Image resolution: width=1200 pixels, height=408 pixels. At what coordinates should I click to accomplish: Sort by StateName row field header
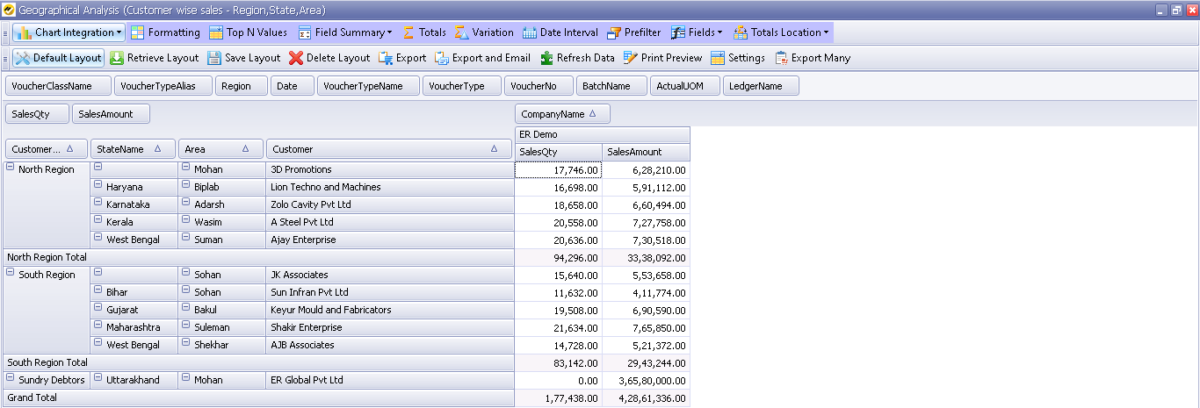coord(133,149)
